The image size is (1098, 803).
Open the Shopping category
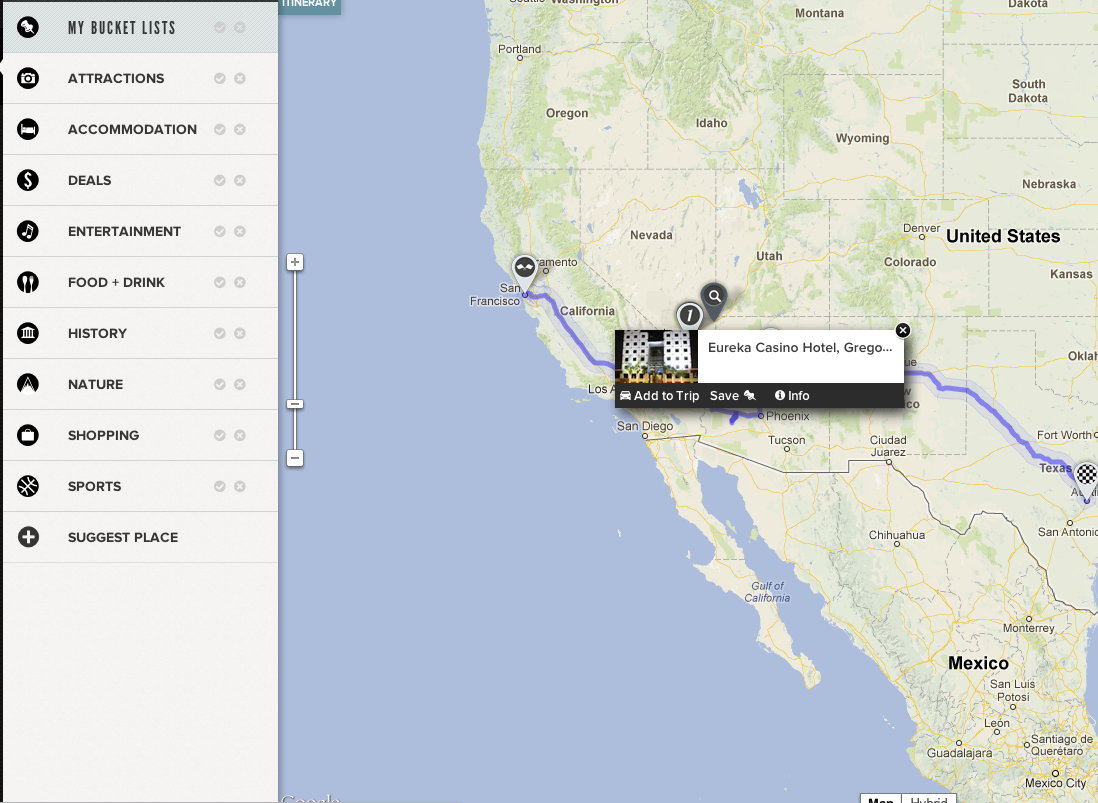[141, 435]
